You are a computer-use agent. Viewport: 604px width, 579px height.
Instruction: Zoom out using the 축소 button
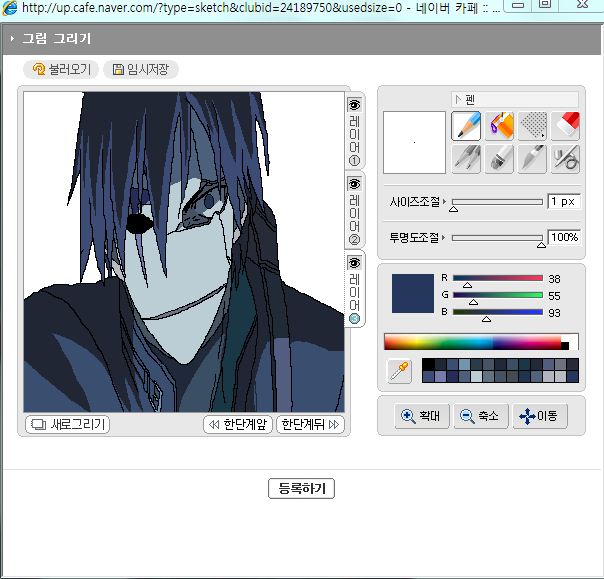(481, 416)
